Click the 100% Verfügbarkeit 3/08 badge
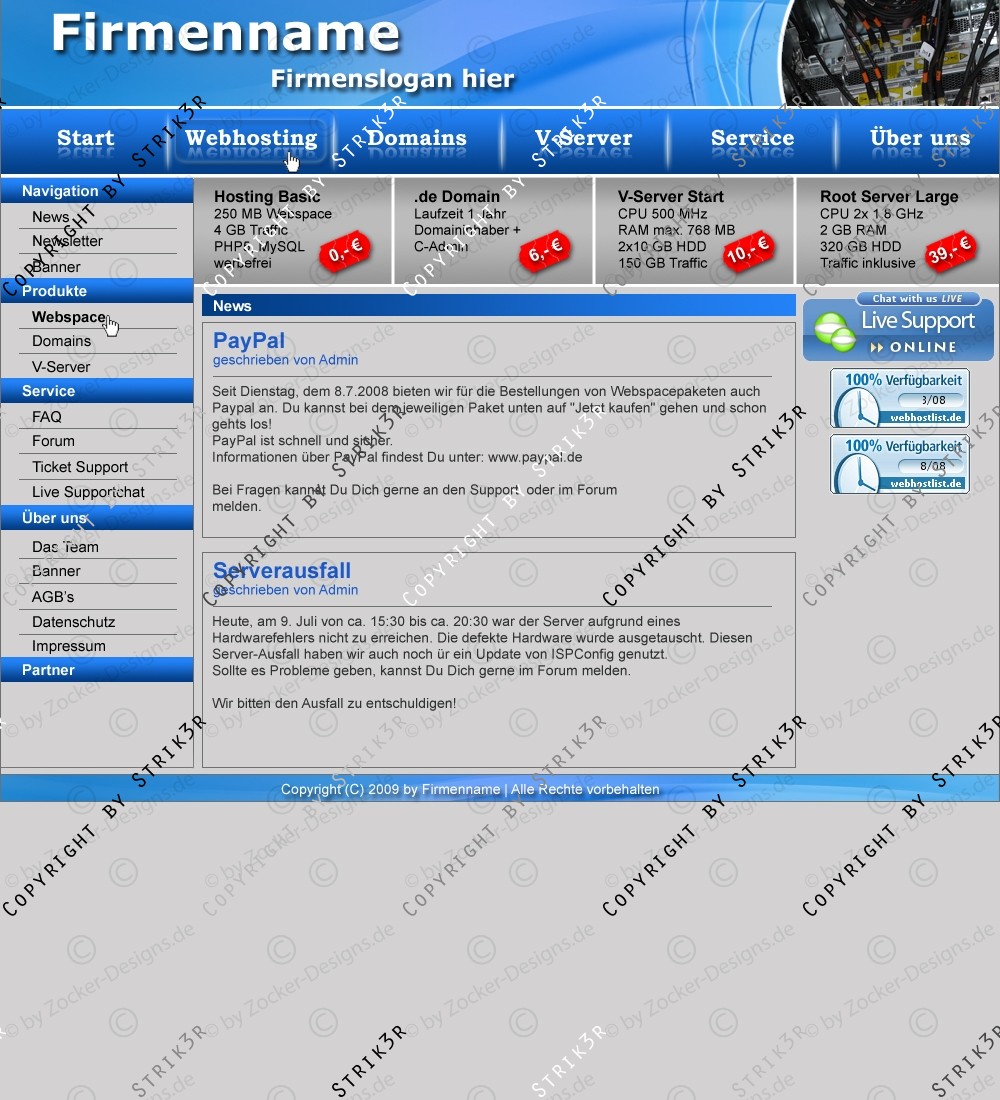Viewport: 1000px width, 1100px height. tap(900, 398)
